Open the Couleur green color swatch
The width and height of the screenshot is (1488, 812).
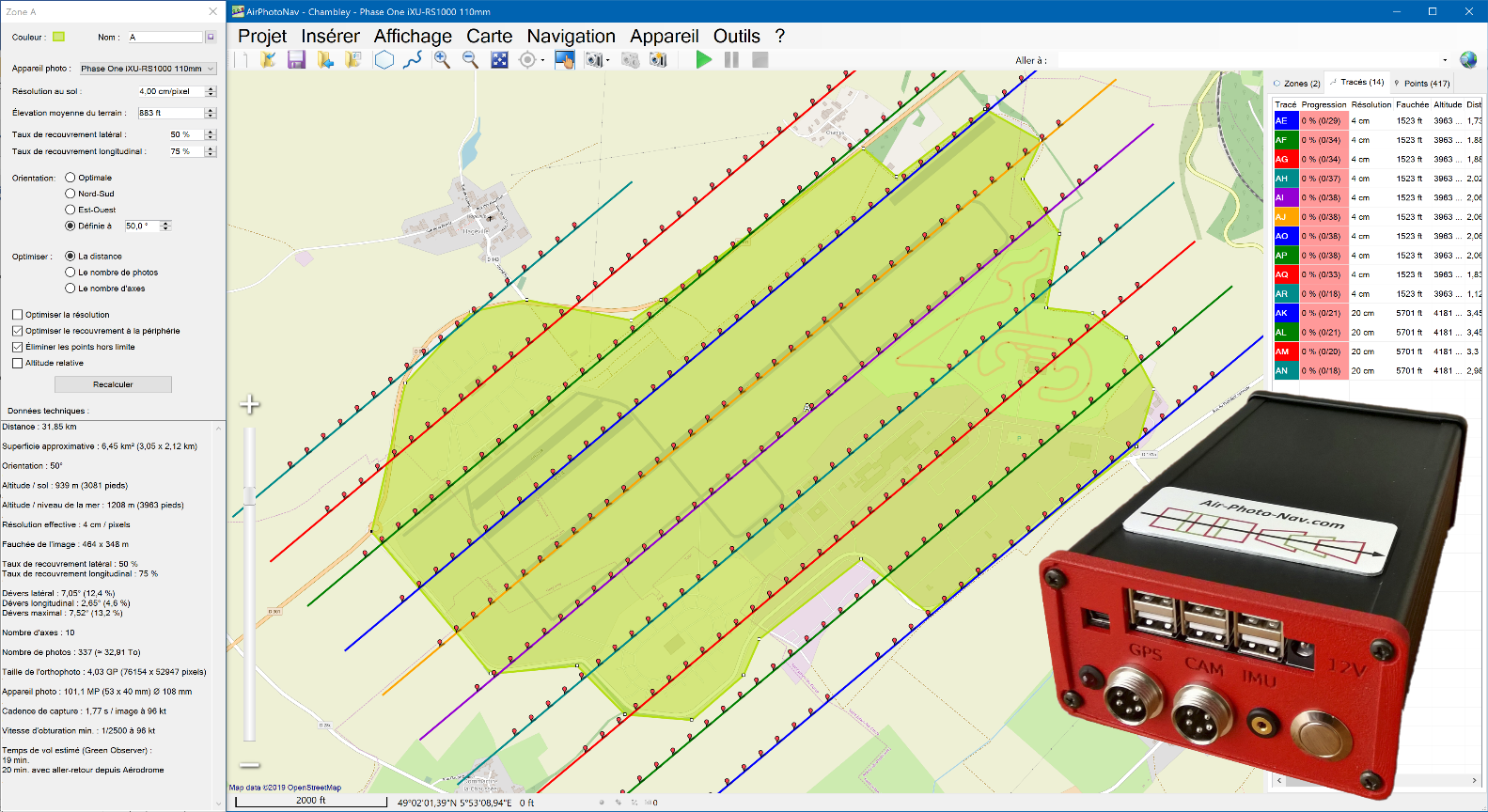tap(58, 38)
